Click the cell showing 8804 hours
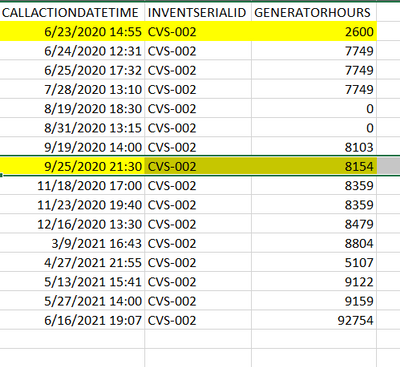 click(314, 243)
